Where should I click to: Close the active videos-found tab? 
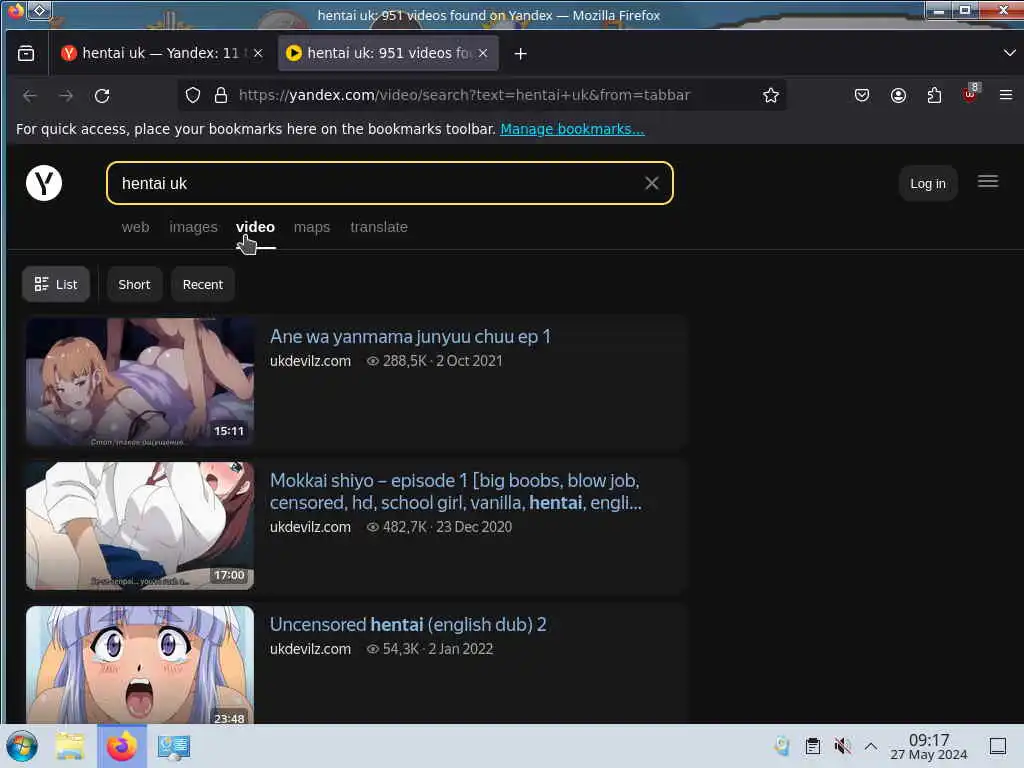pos(483,54)
